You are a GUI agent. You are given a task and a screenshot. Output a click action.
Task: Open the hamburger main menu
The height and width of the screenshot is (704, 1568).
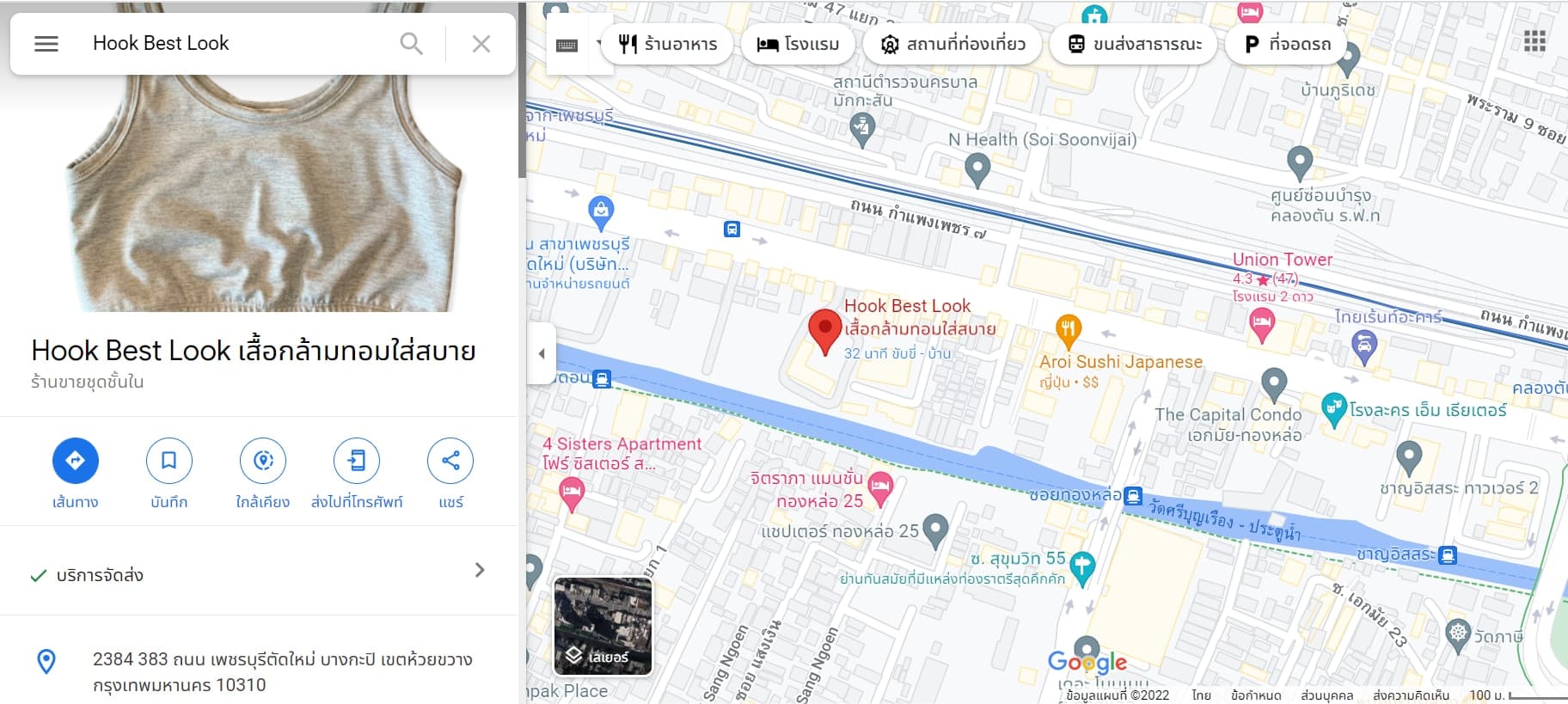(46, 44)
